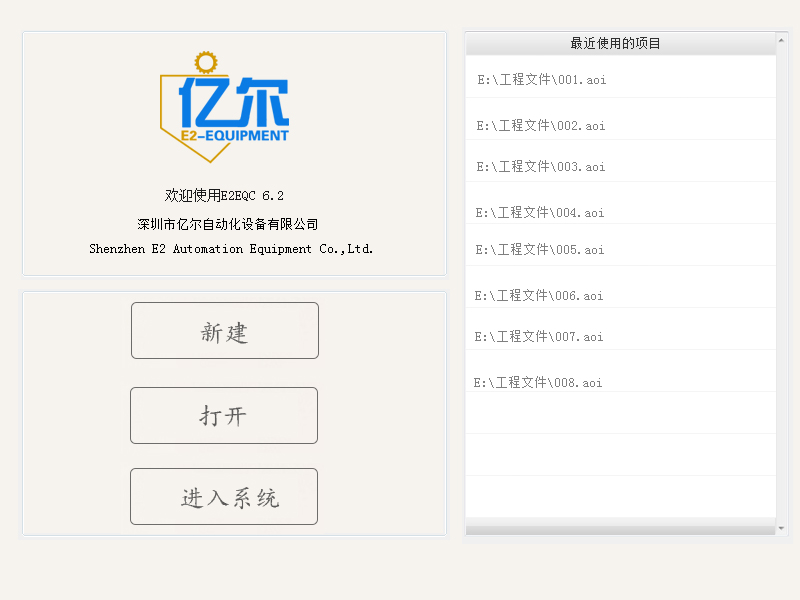
Task: Open recent project 001.aoi
Action: (x=540, y=78)
